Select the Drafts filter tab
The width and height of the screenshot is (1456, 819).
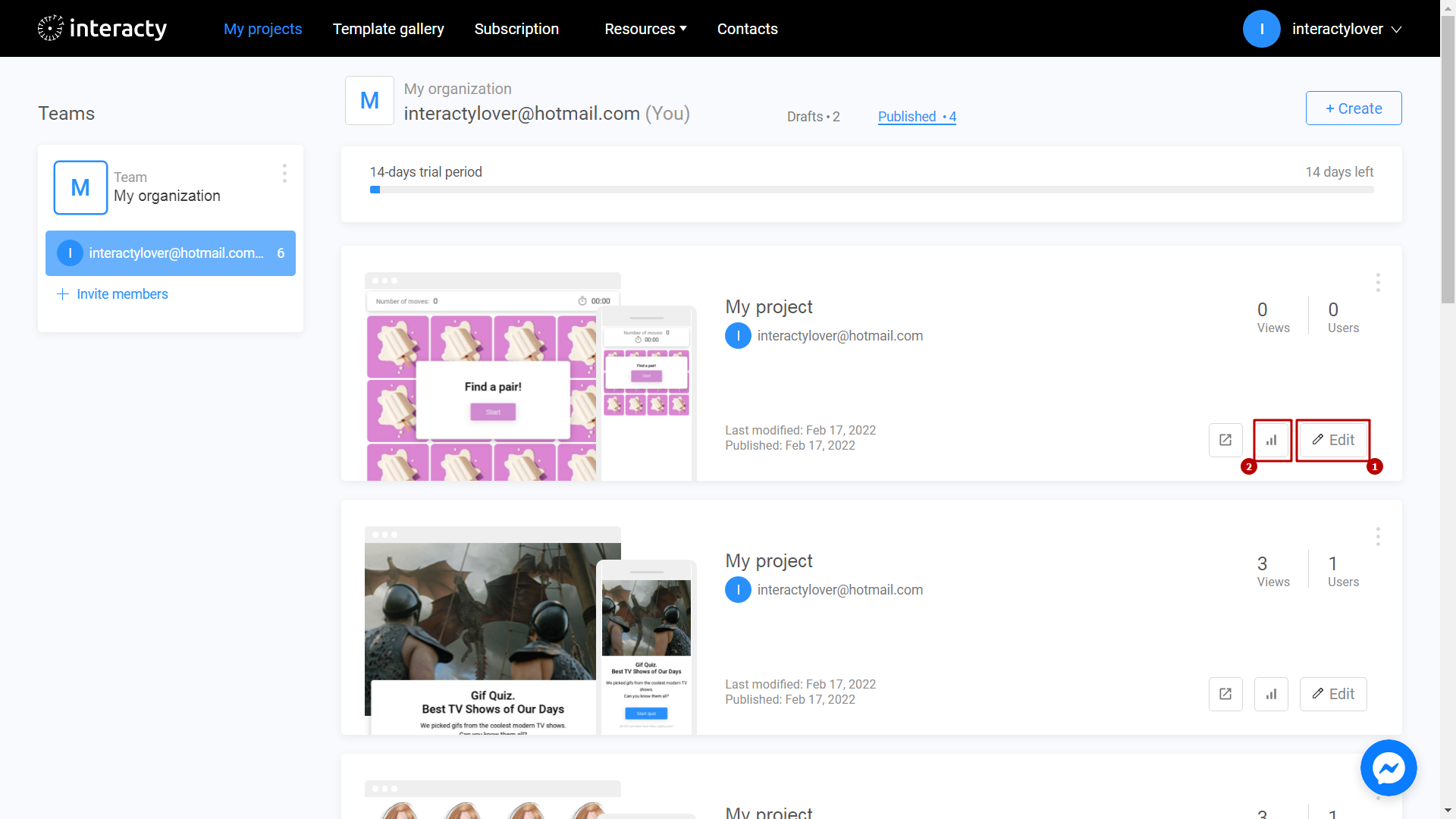click(x=812, y=117)
